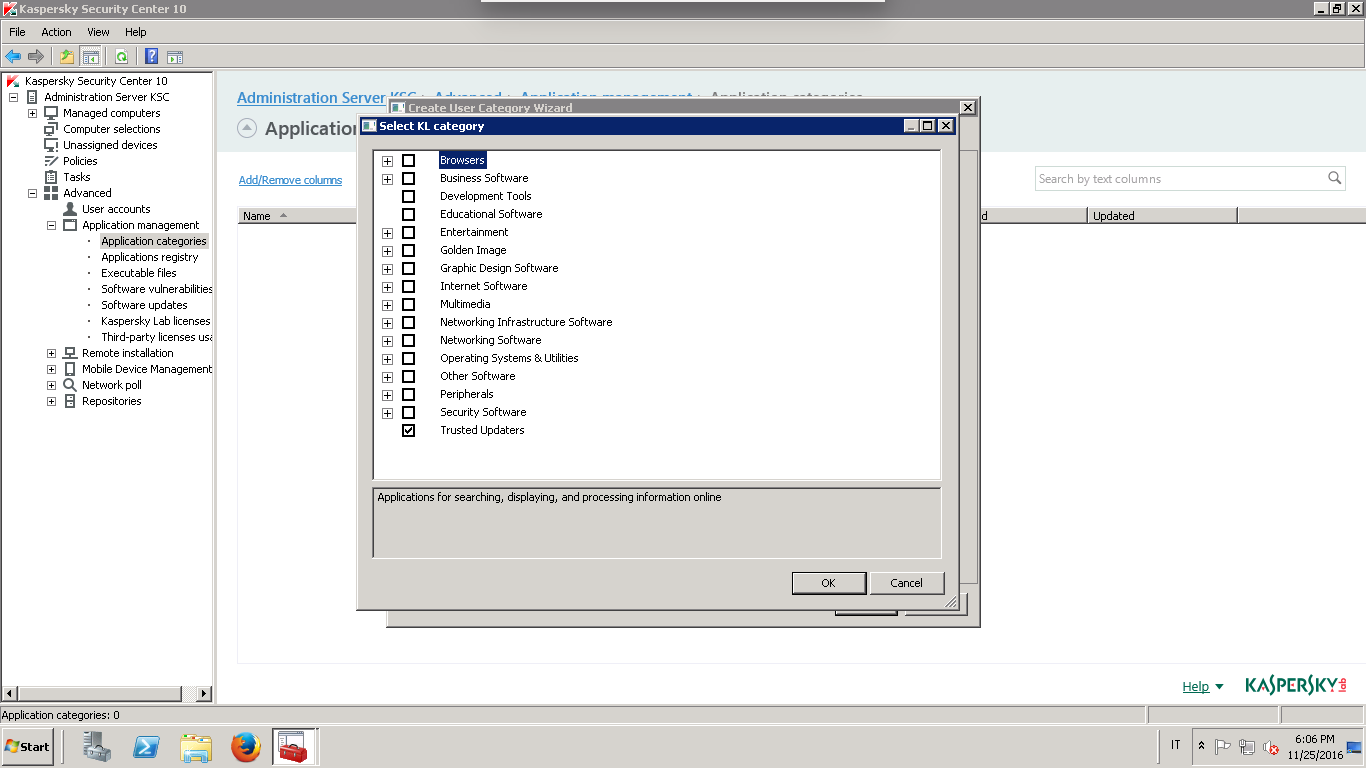Viewport: 1366px width, 768px height.
Task: Check the Browsers category checkbox
Action: tap(408, 160)
